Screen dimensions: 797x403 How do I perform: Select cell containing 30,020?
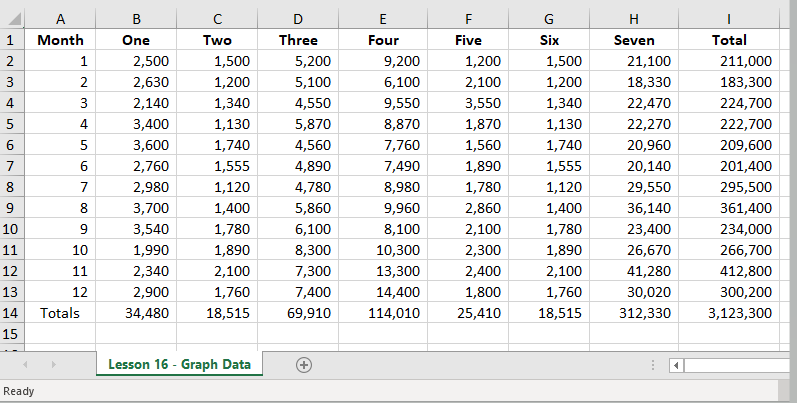click(634, 292)
